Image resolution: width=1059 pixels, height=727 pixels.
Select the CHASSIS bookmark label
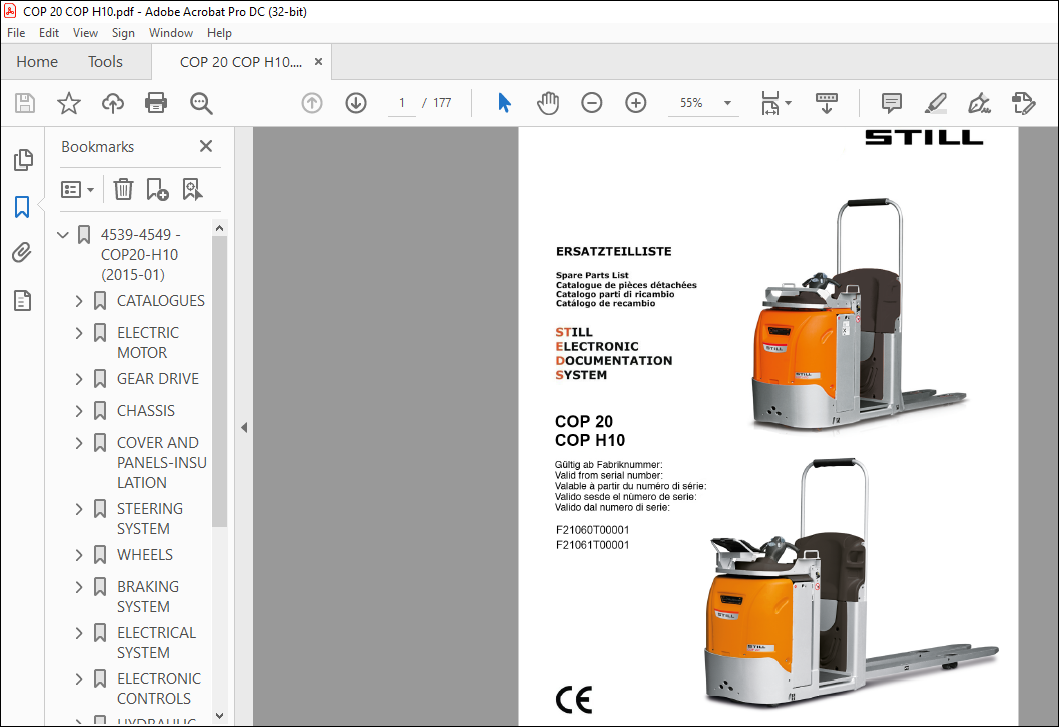click(146, 411)
